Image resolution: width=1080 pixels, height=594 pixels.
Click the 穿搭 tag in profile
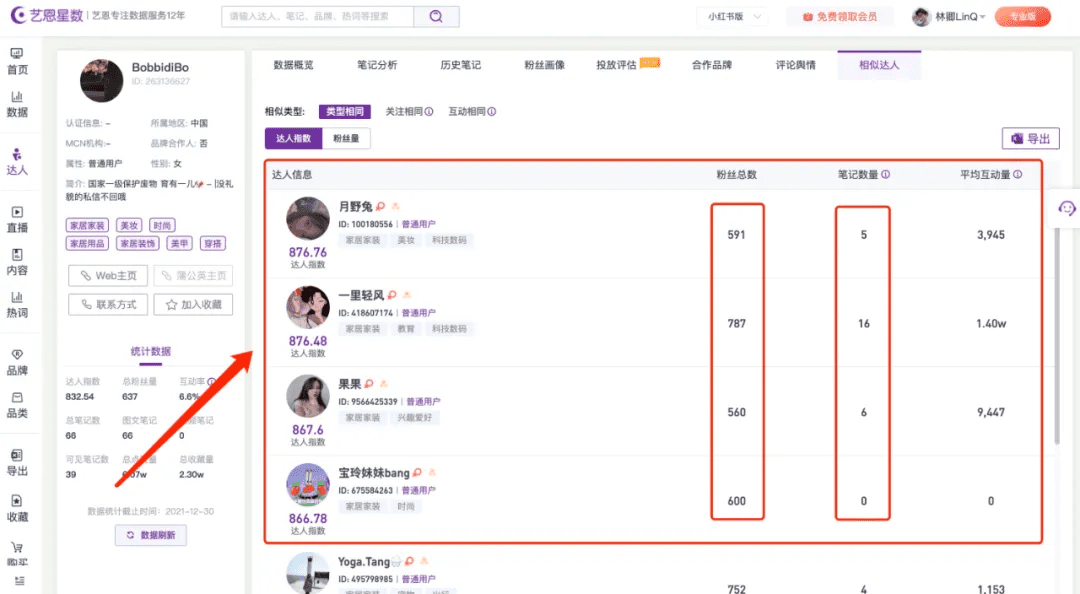click(213, 243)
